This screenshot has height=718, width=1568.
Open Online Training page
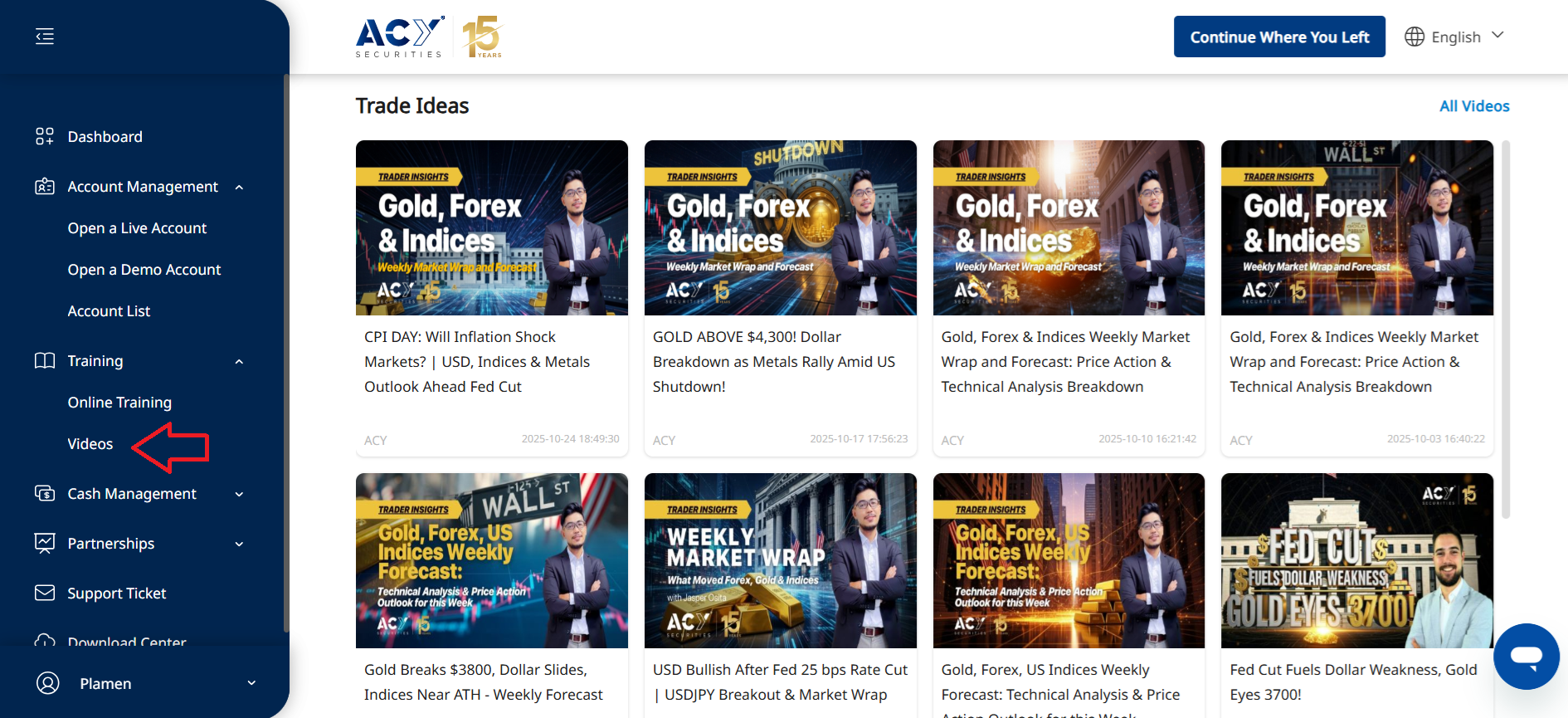coord(119,402)
